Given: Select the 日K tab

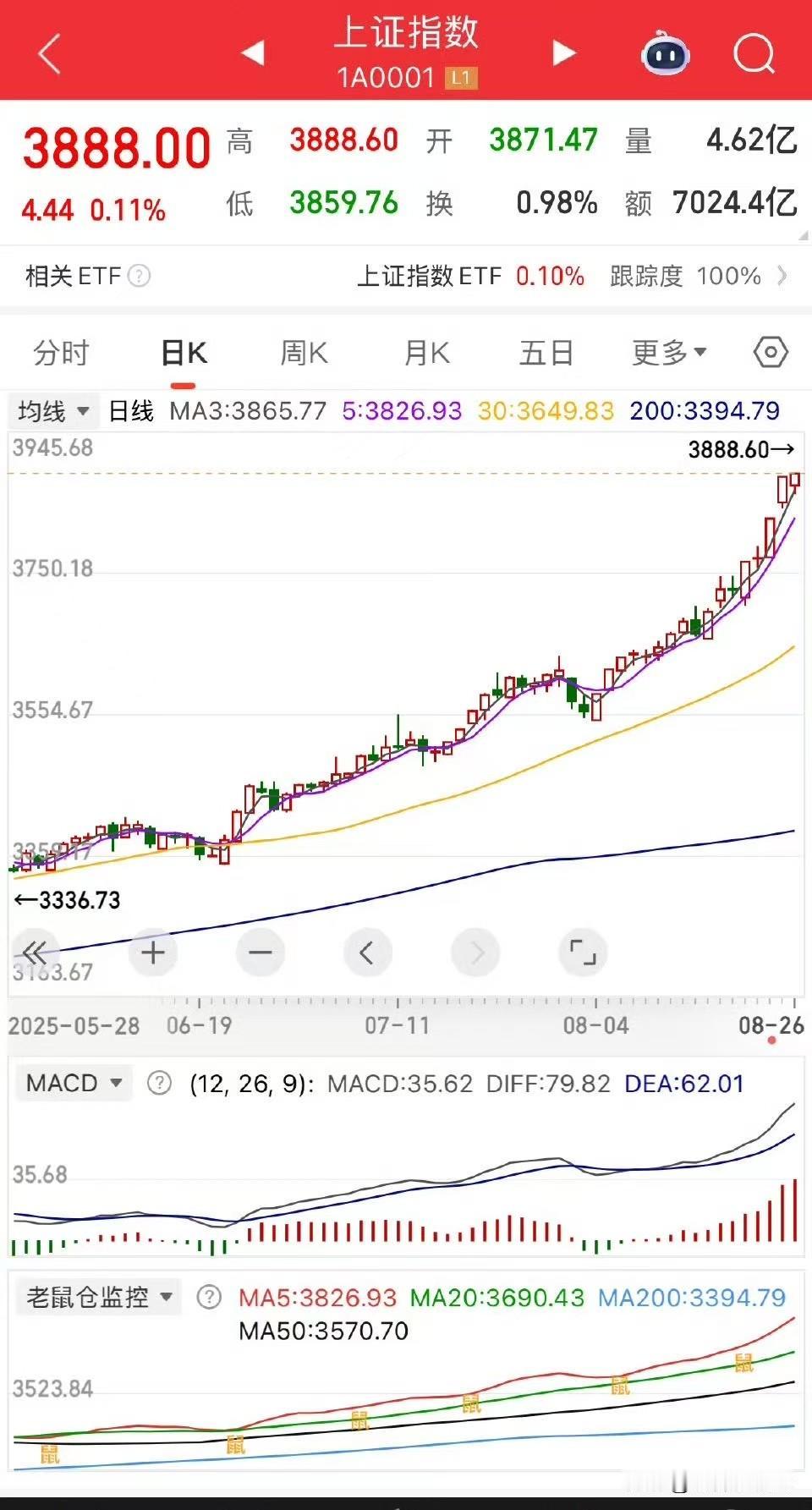Looking at the screenshot, I should tap(184, 353).
